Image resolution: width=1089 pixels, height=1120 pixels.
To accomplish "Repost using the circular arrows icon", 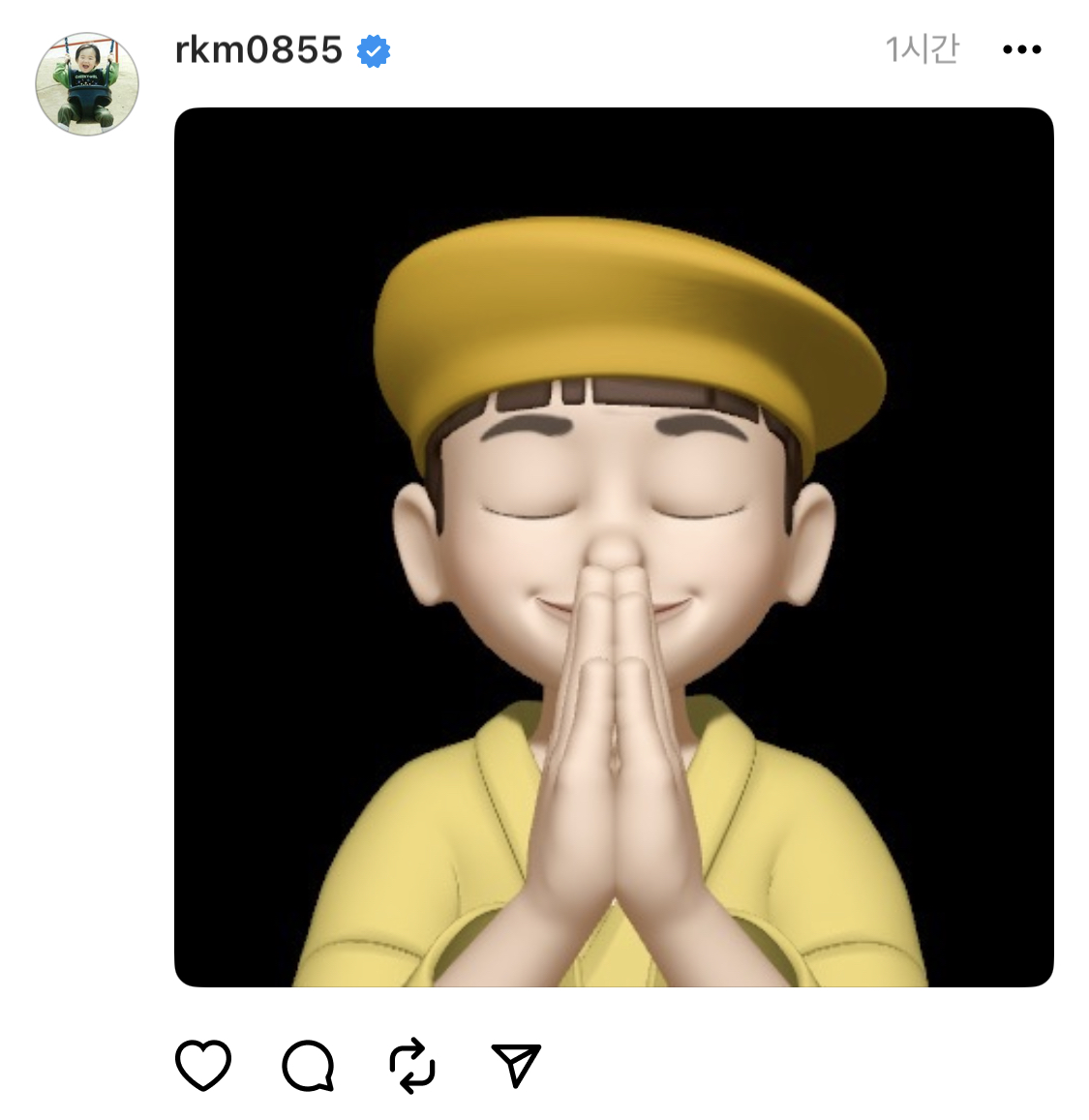I will click(x=412, y=1066).
